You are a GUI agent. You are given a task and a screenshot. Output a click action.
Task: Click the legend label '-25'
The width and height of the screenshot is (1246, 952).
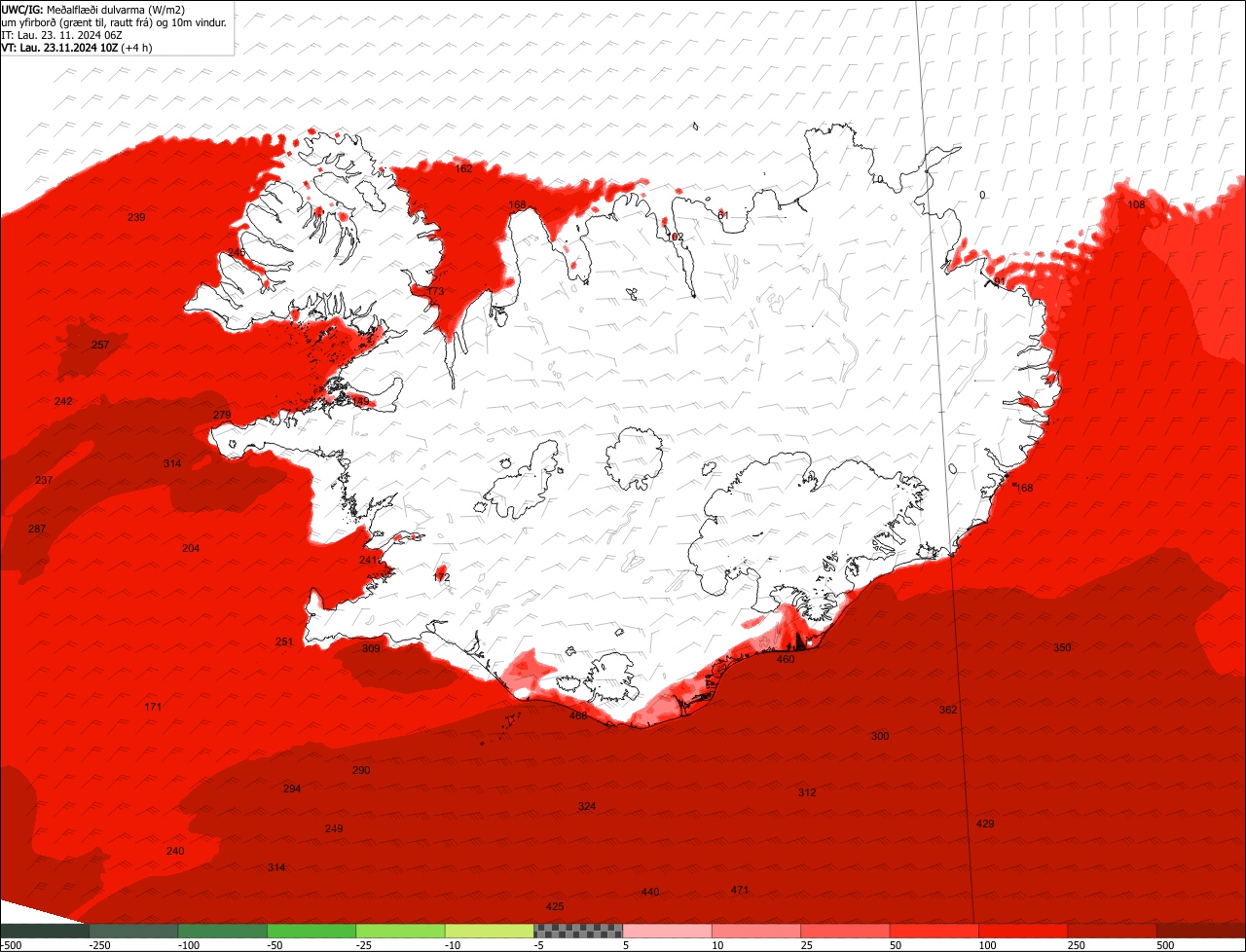(365, 945)
